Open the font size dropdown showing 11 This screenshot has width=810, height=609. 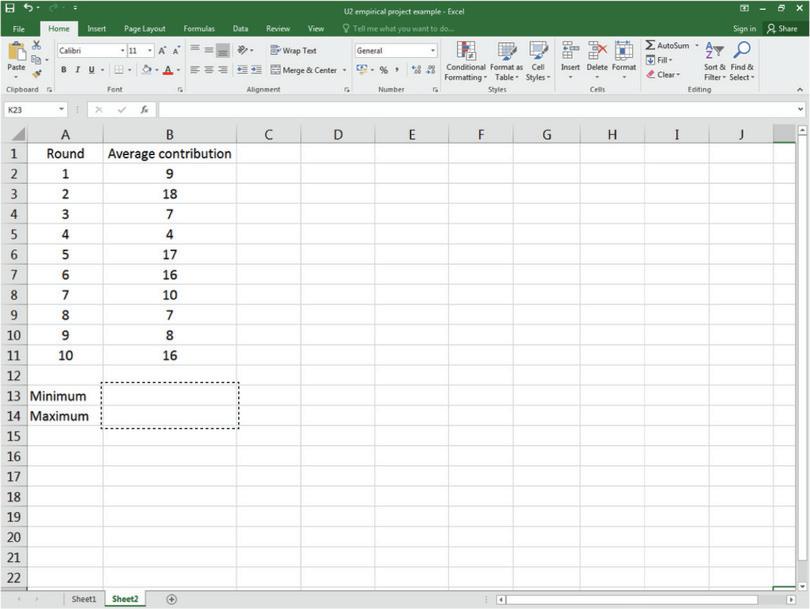coord(150,51)
